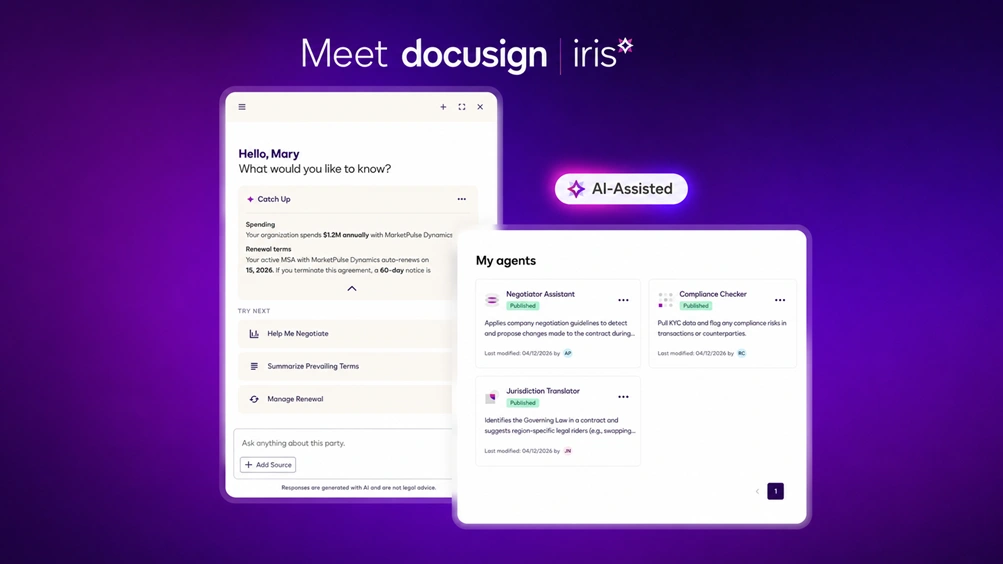The image size is (1003, 564).
Task: Click the My agents heading
Action: (x=506, y=260)
